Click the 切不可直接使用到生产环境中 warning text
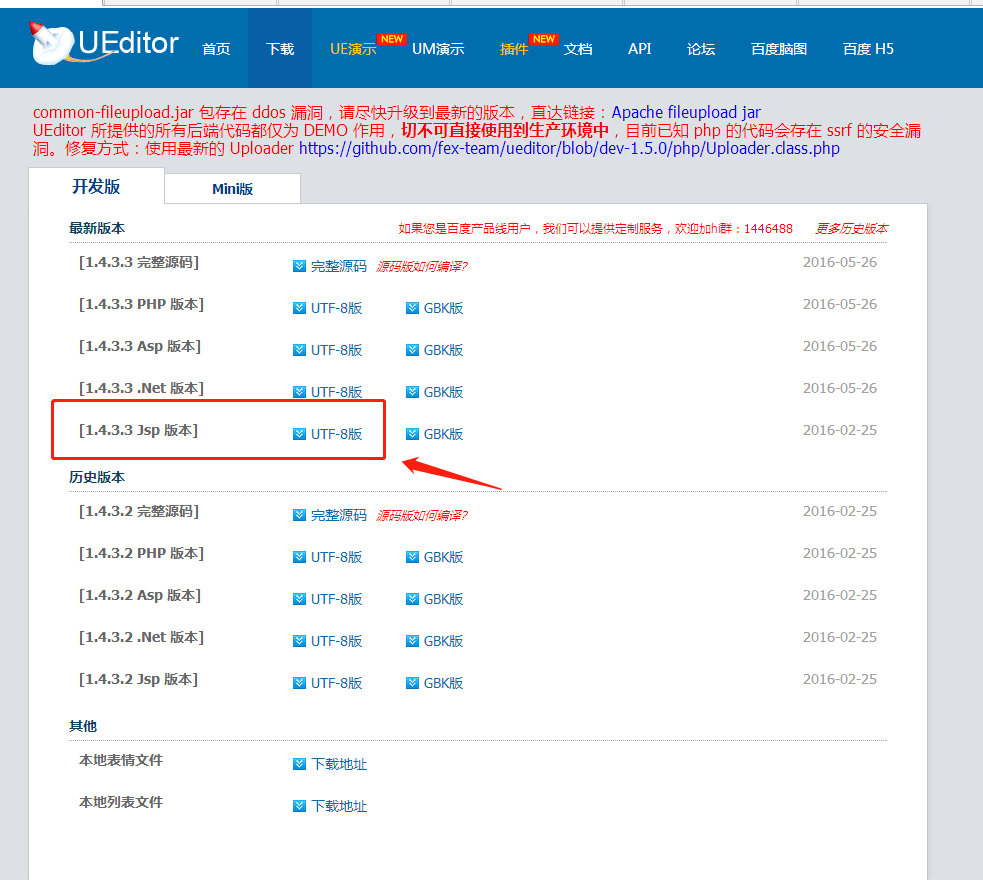Screen dimensions: 983x880 505,130
